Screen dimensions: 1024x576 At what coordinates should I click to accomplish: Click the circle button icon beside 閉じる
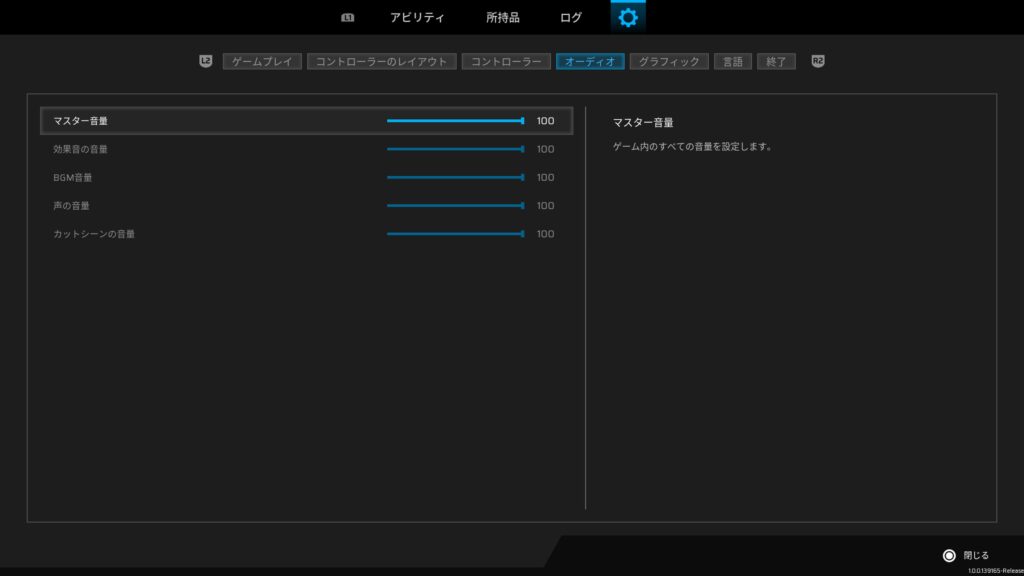click(949, 555)
